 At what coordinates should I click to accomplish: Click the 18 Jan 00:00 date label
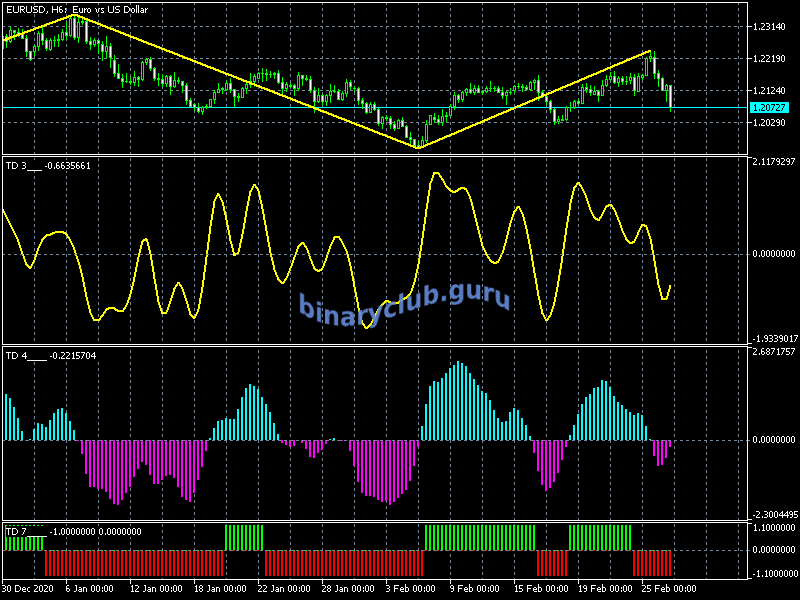pyautogui.click(x=219, y=589)
